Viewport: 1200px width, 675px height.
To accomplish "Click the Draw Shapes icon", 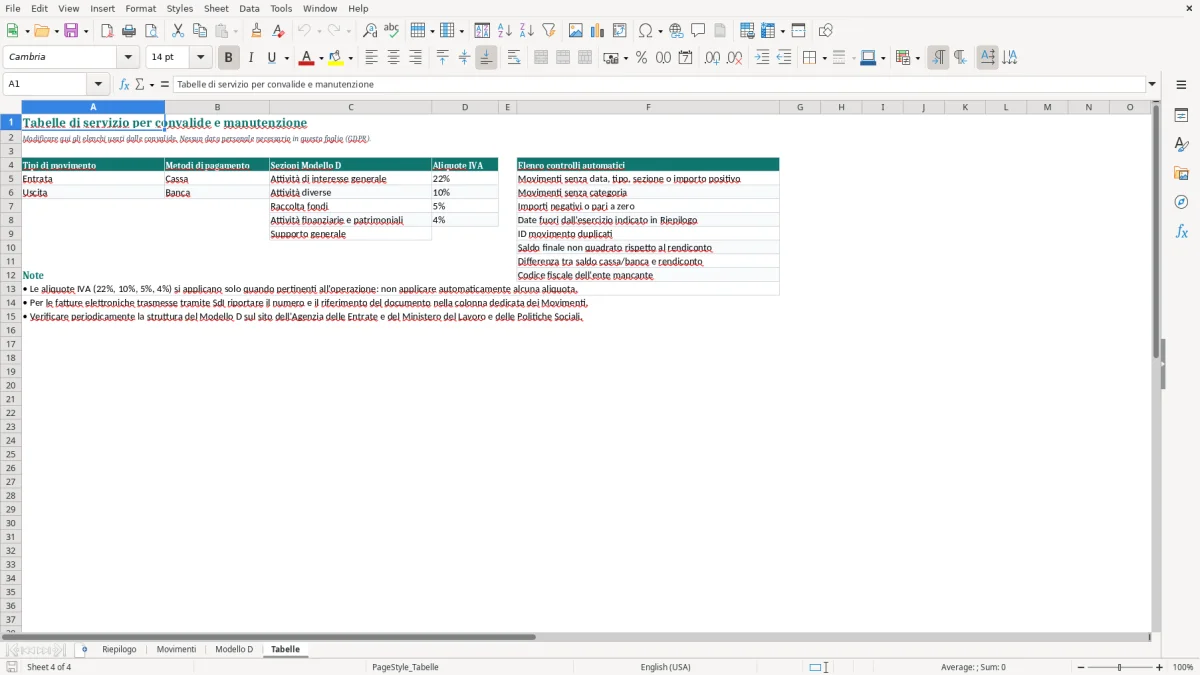I will pyautogui.click(x=826, y=31).
